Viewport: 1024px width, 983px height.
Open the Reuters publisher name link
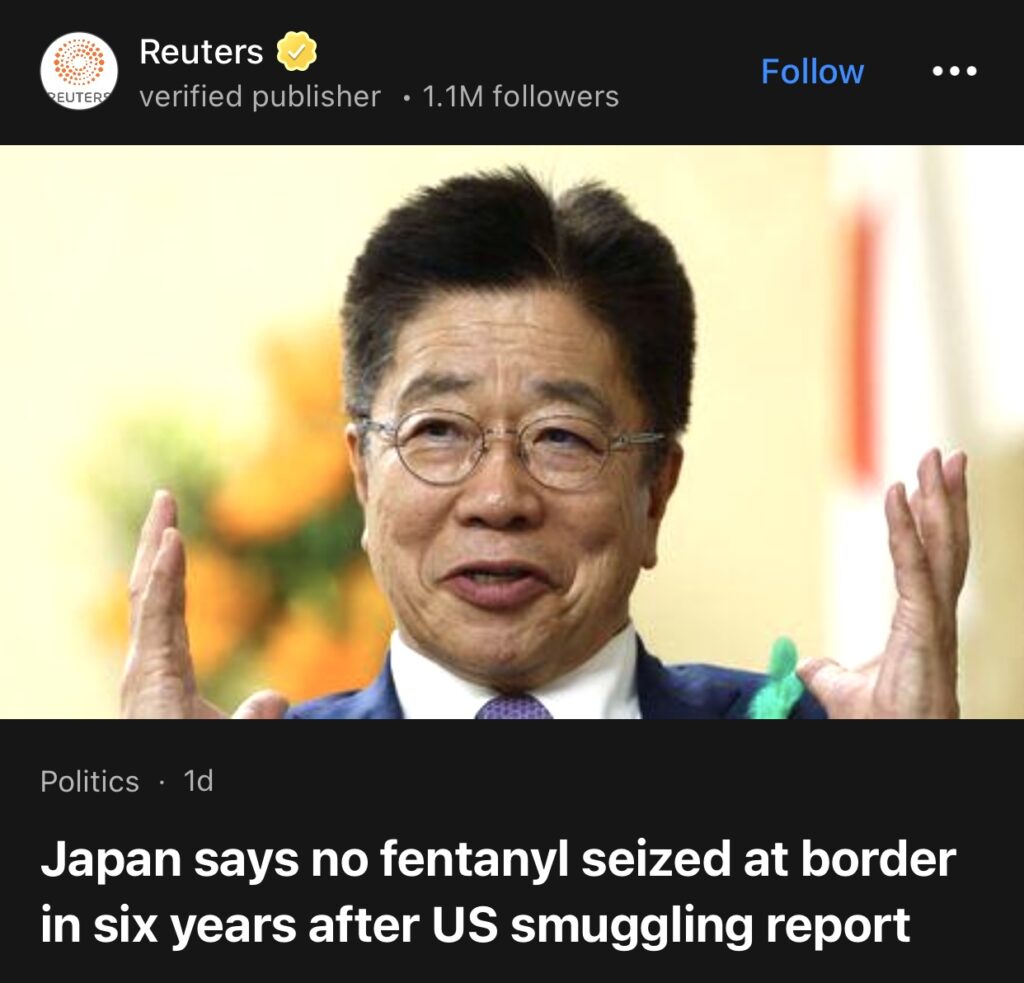click(x=201, y=51)
